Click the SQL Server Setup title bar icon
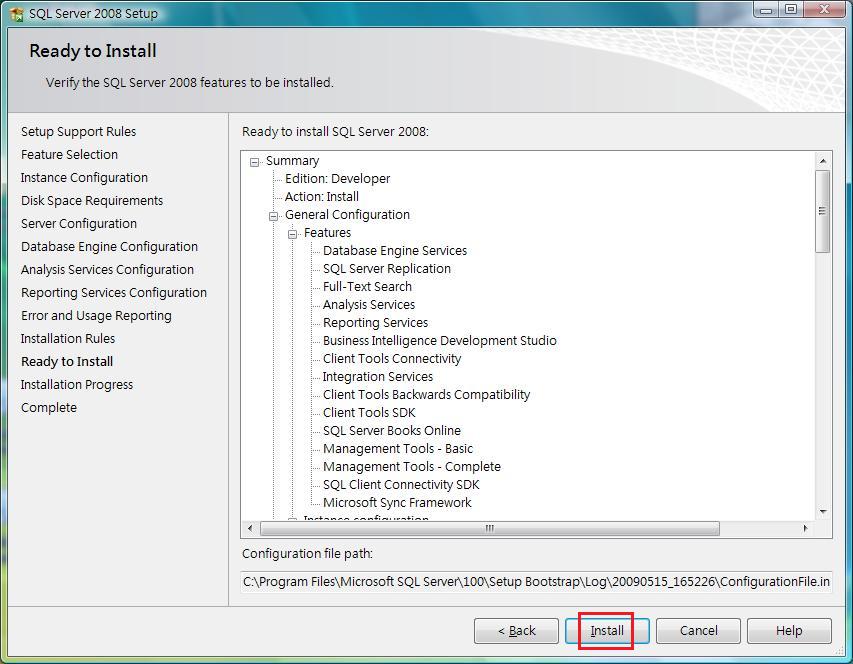Screen dimensions: 853x664 point(16,14)
